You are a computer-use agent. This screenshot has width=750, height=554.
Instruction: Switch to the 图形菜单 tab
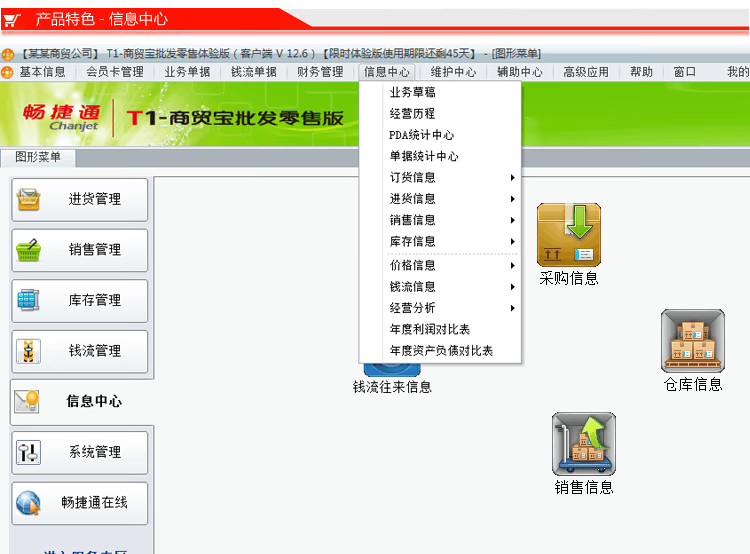point(38,157)
